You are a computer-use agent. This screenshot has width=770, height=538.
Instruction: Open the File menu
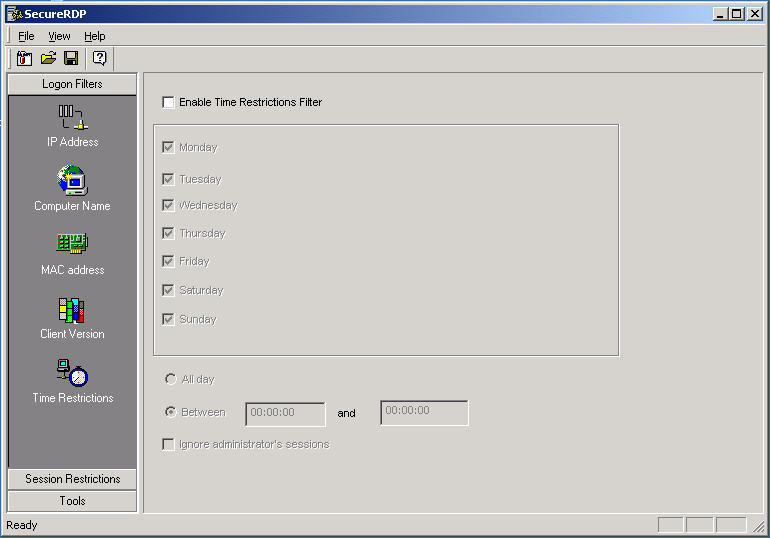click(26, 36)
